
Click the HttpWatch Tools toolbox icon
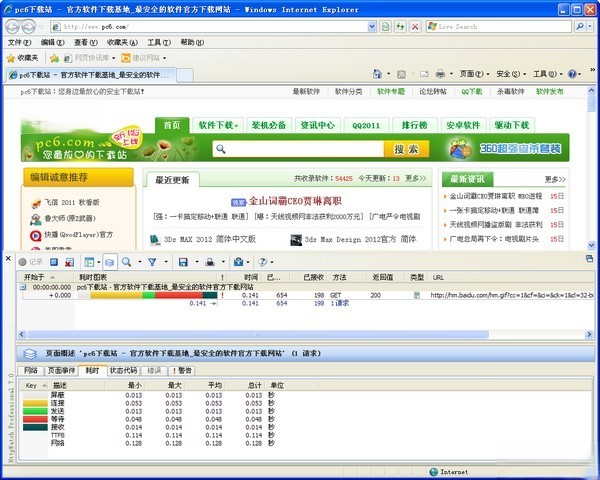238,262
